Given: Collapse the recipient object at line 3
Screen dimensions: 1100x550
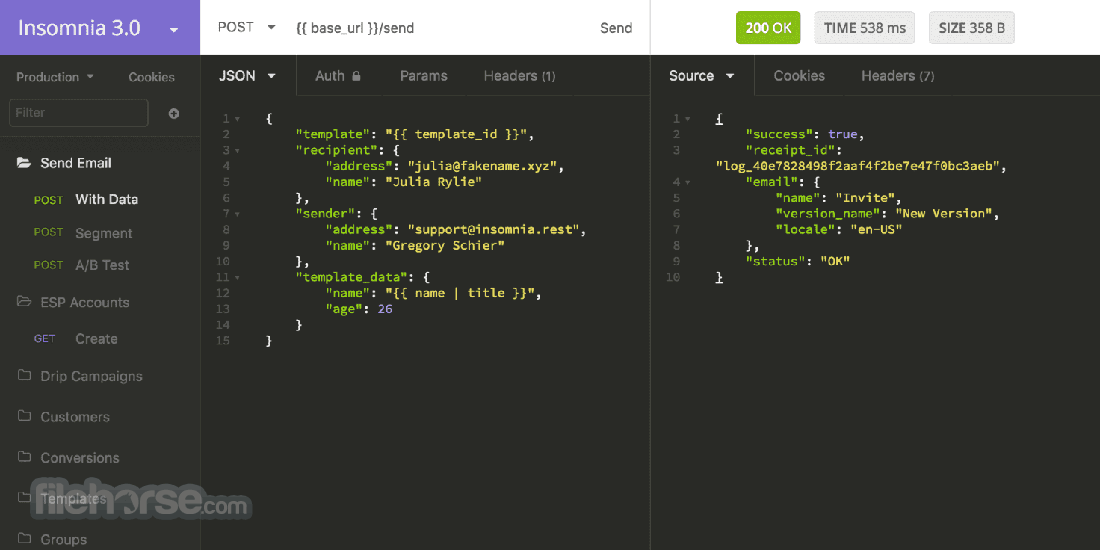Looking at the screenshot, I should point(237,150).
